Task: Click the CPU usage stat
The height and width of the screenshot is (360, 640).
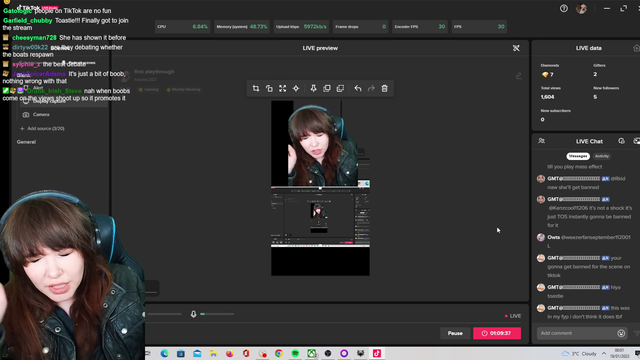Action: pos(182,27)
